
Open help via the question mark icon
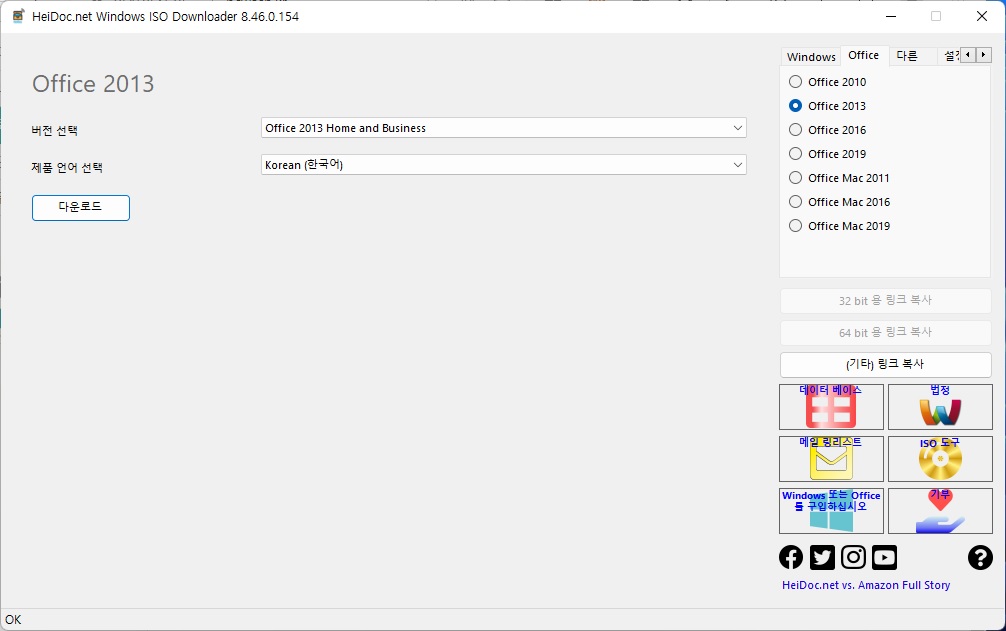[980, 557]
